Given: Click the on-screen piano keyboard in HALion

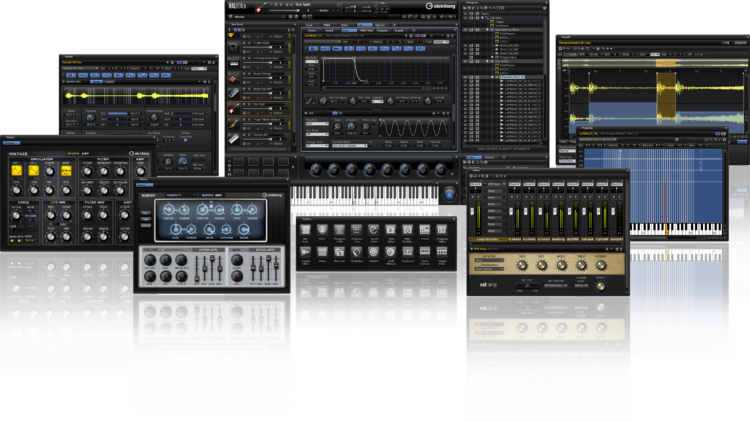Looking at the screenshot, I should (x=364, y=196).
